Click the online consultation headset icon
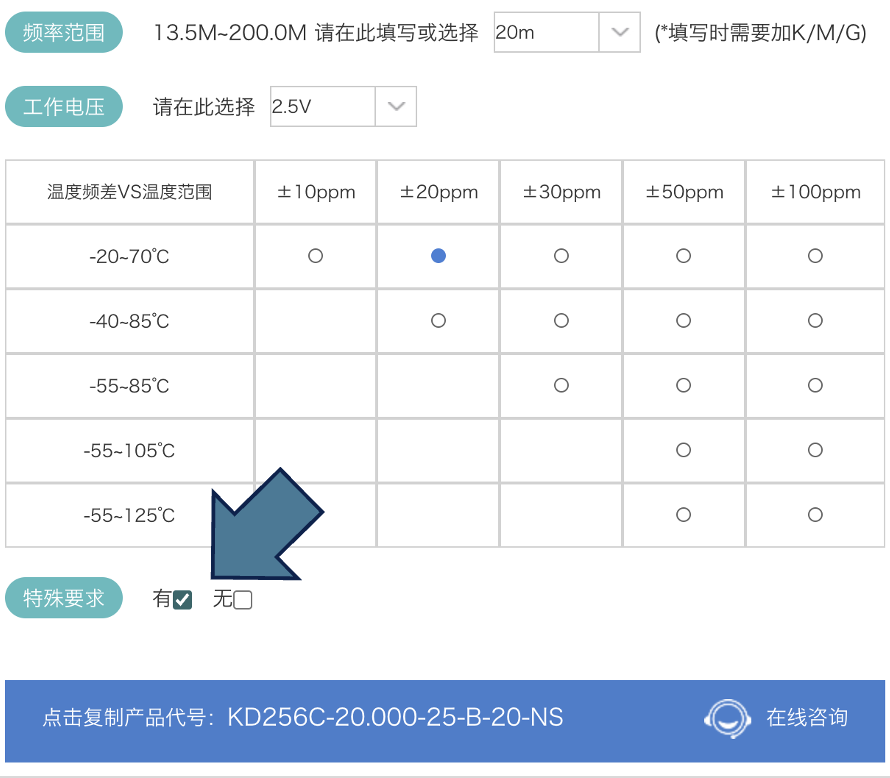 click(x=727, y=717)
